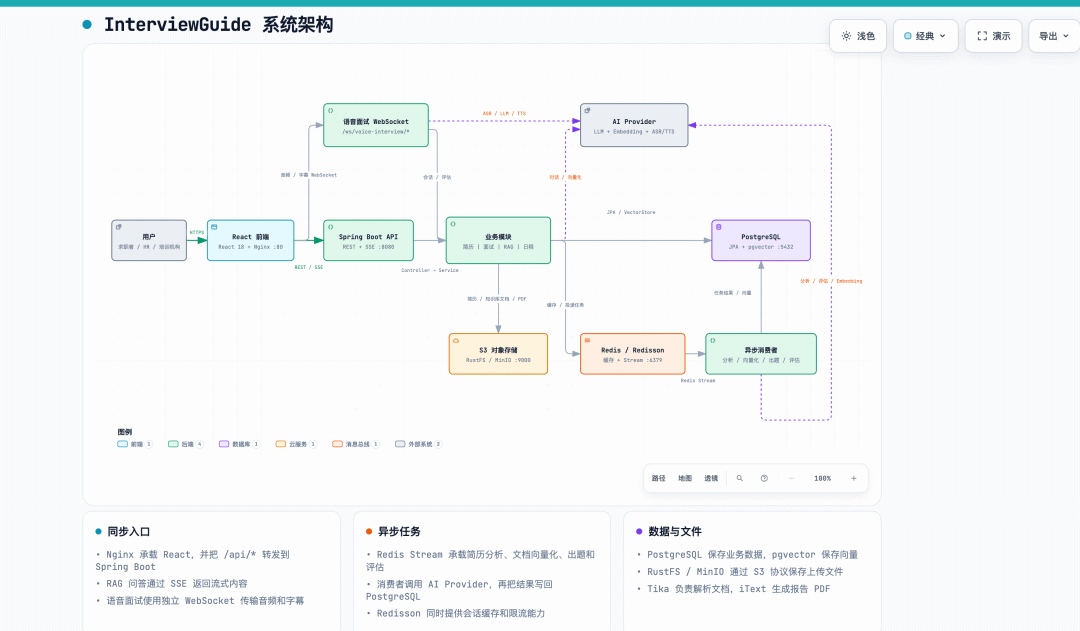Zoom out with the minus button
Viewport: 1080px width, 631px height.
coord(791,478)
